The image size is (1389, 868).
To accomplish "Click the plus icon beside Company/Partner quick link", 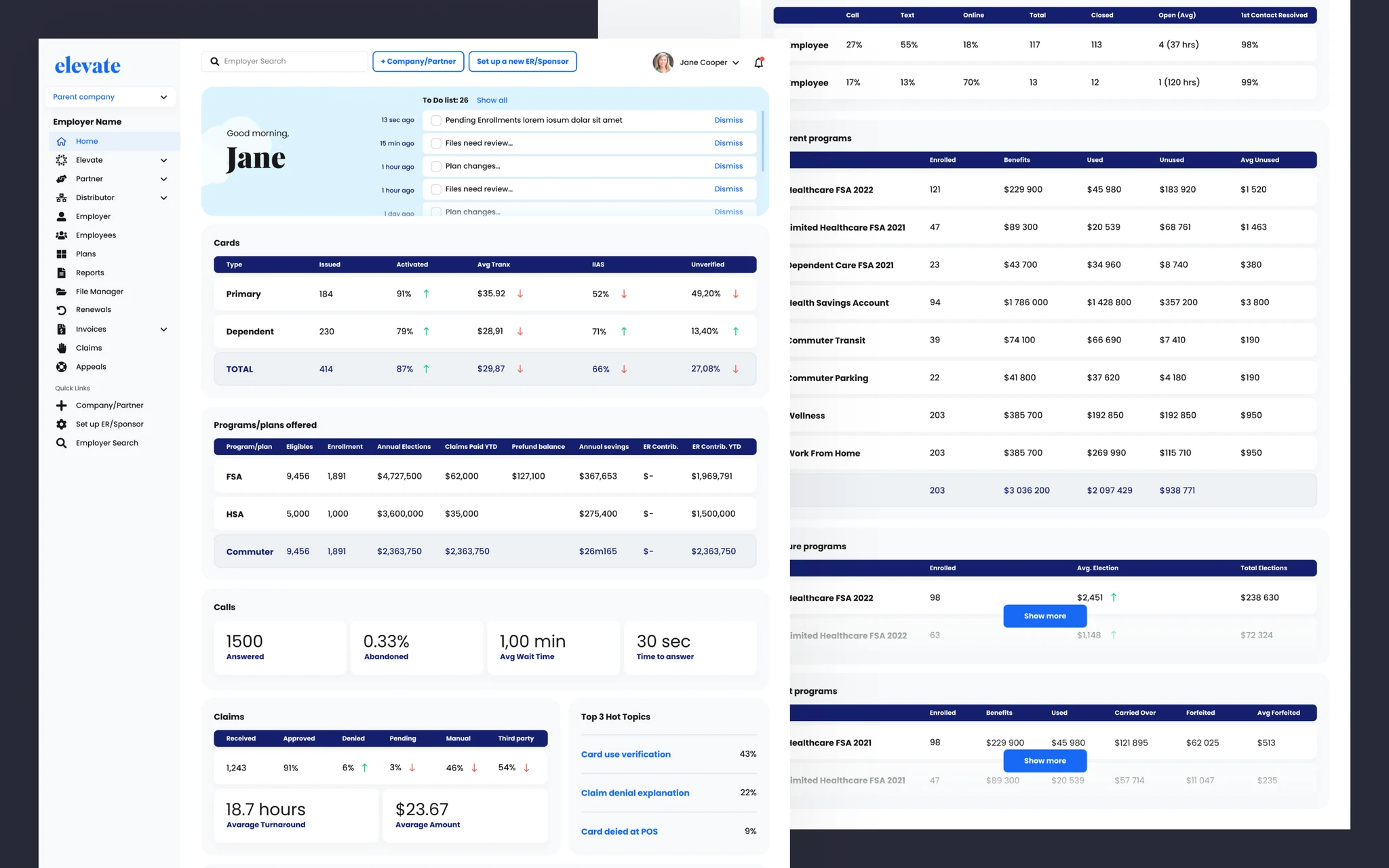I will pyautogui.click(x=61, y=406).
